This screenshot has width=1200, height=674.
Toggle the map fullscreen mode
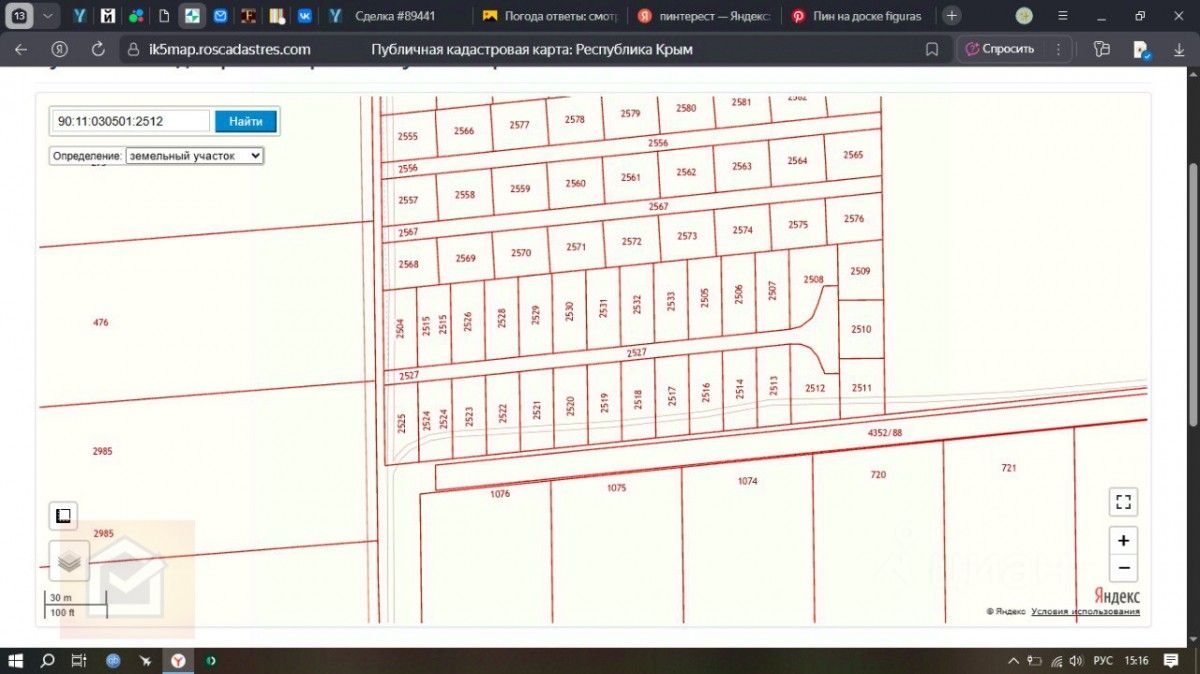click(x=1124, y=502)
